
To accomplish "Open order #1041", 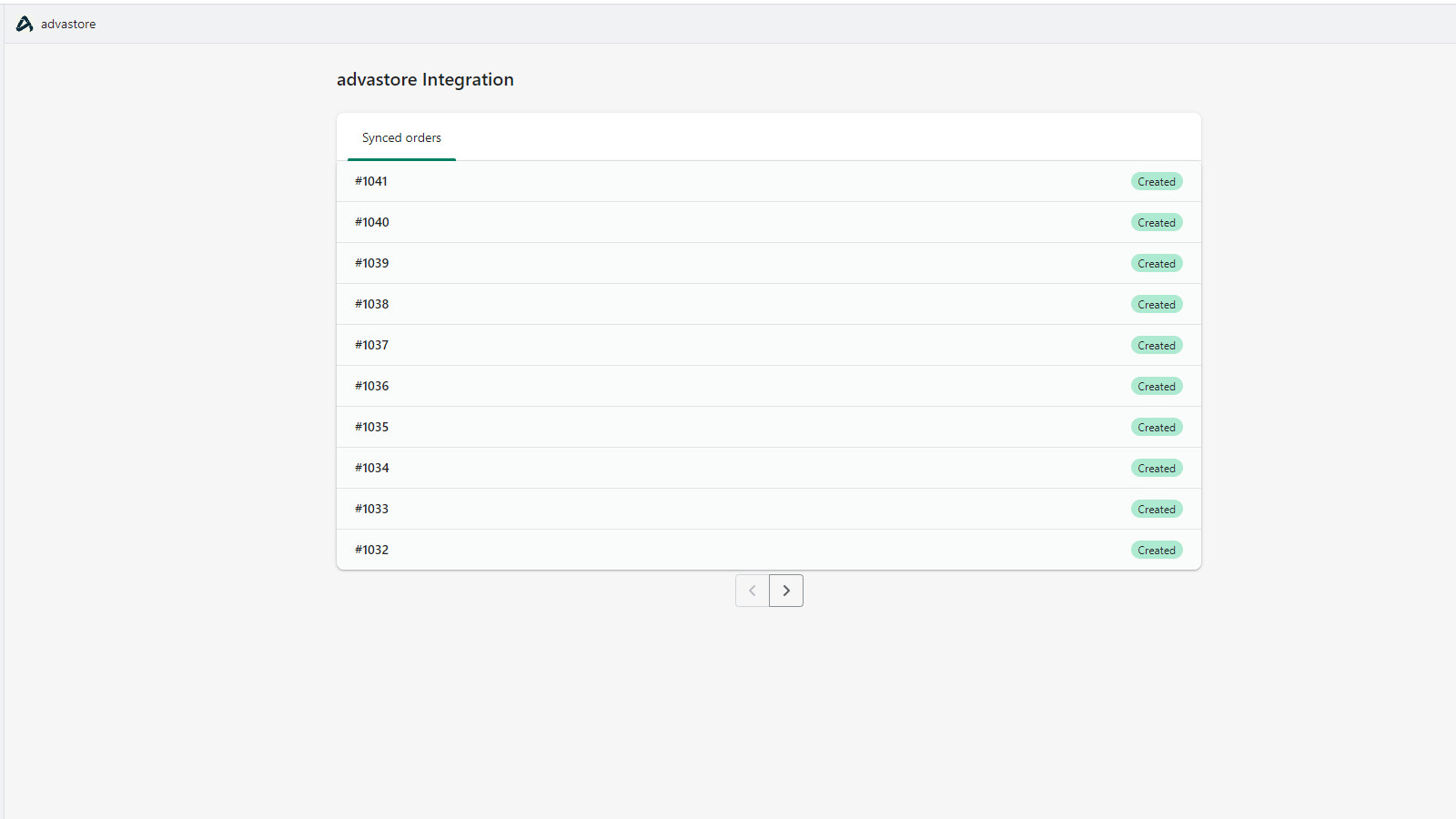I will click(769, 181).
